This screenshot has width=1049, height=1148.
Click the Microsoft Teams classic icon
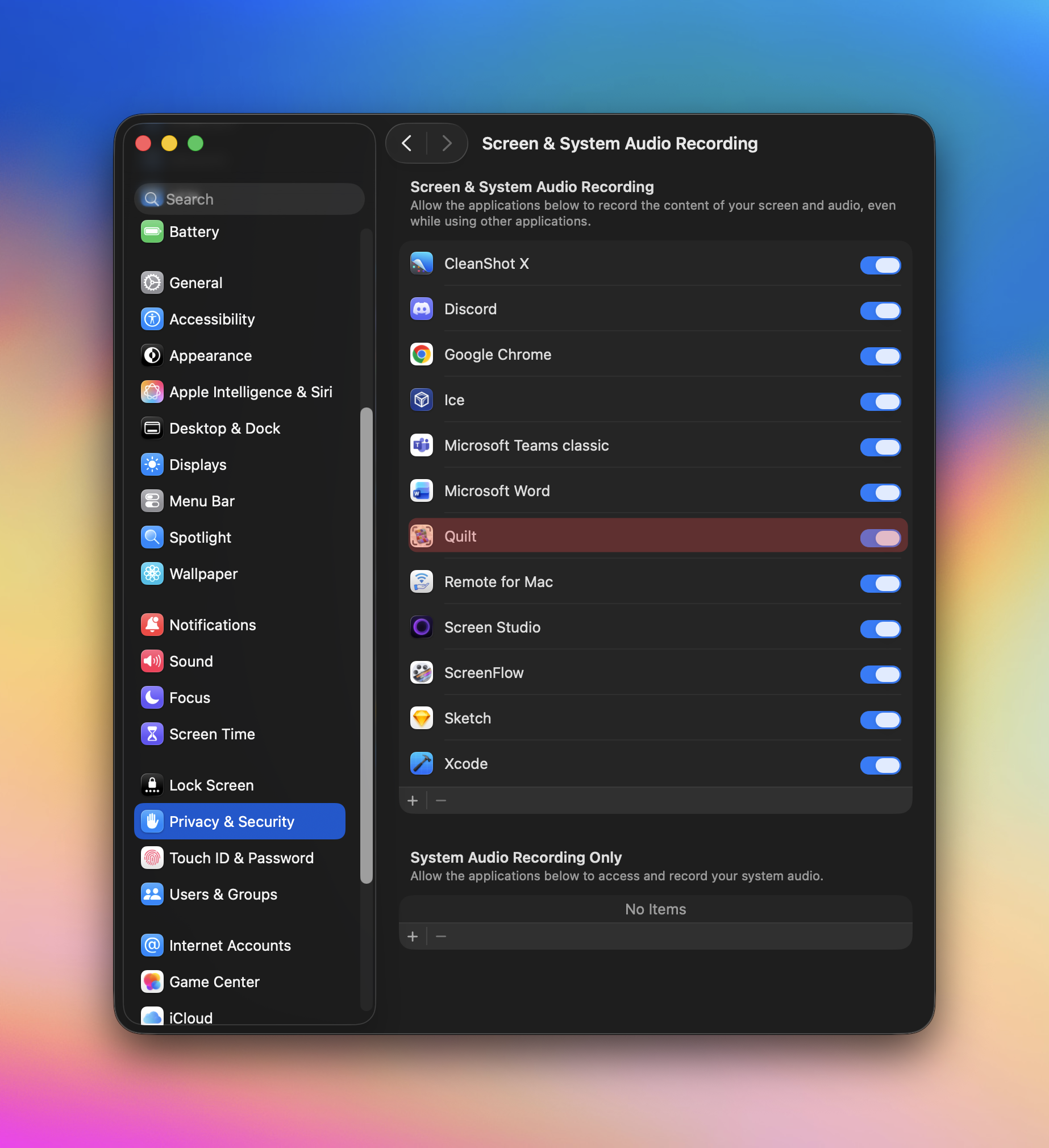422,446
